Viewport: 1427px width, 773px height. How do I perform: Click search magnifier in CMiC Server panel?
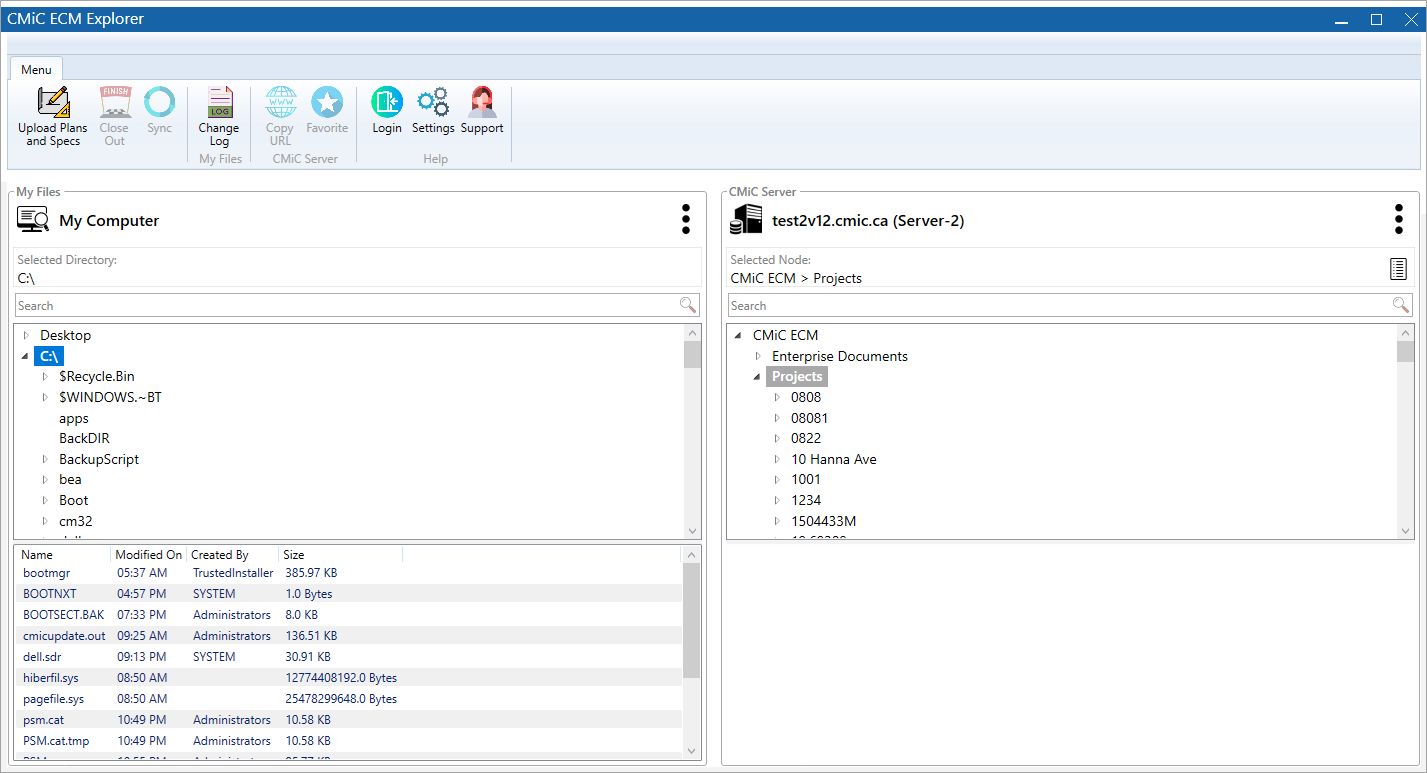coord(1401,305)
